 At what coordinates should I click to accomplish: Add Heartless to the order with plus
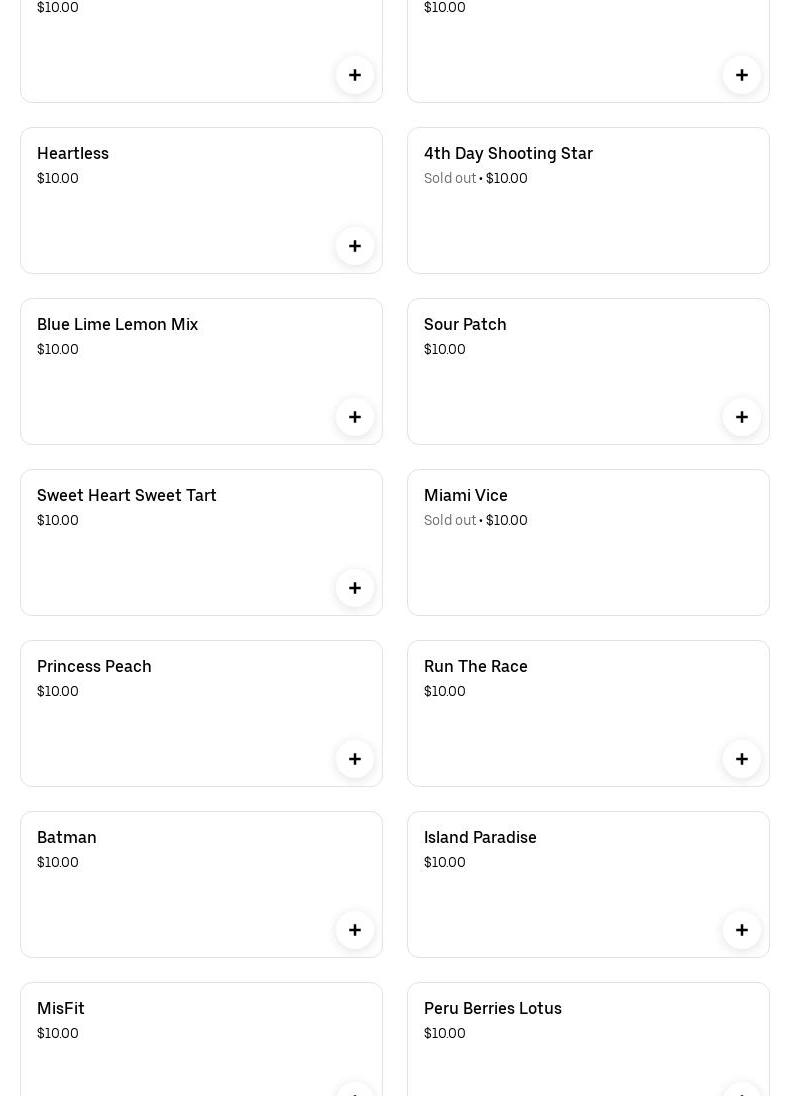pos(355,246)
